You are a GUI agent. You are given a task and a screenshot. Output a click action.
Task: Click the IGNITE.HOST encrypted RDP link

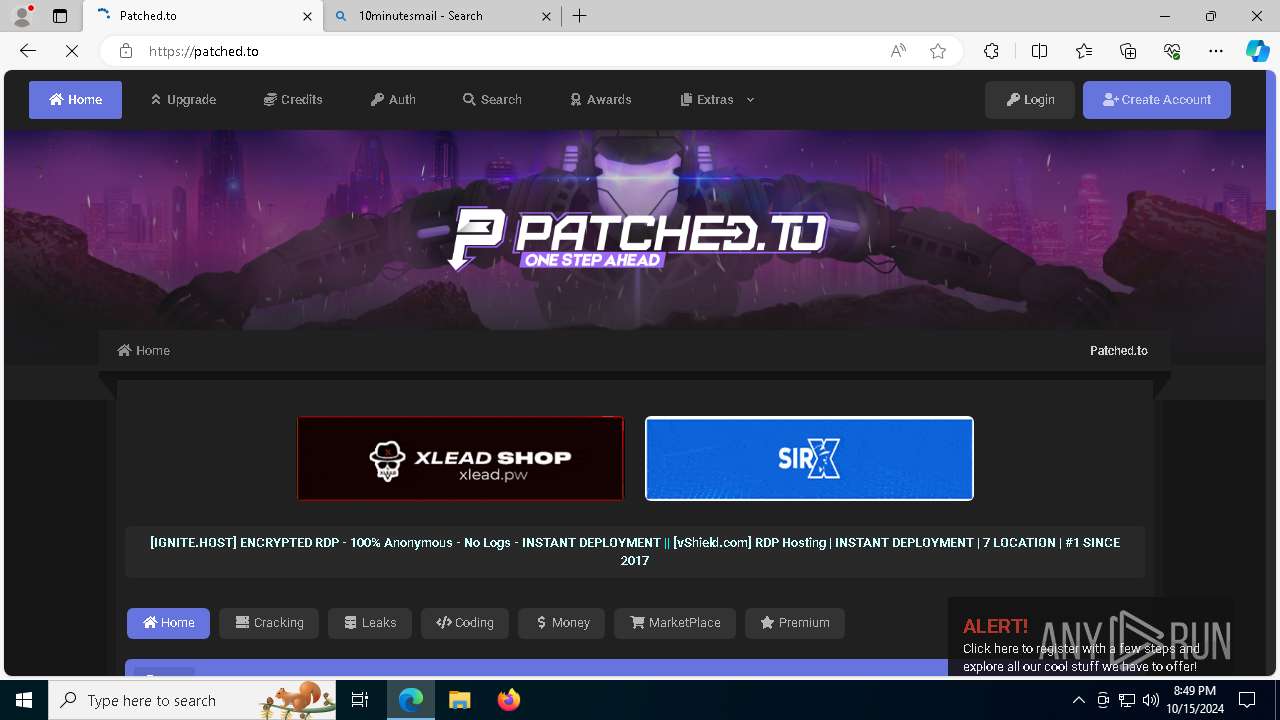tap(405, 542)
